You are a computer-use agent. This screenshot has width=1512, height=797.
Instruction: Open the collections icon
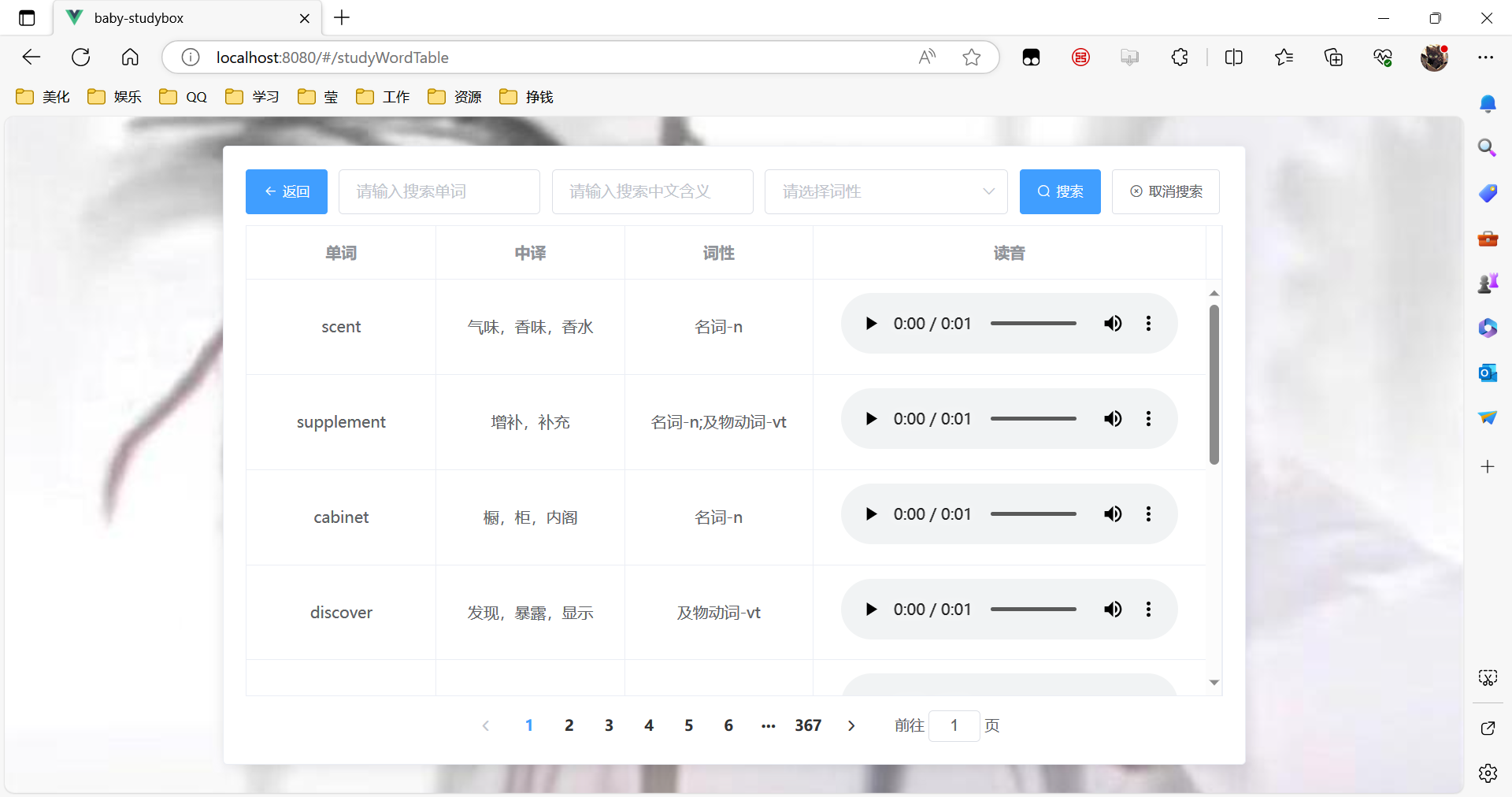pyautogui.click(x=1333, y=57)
